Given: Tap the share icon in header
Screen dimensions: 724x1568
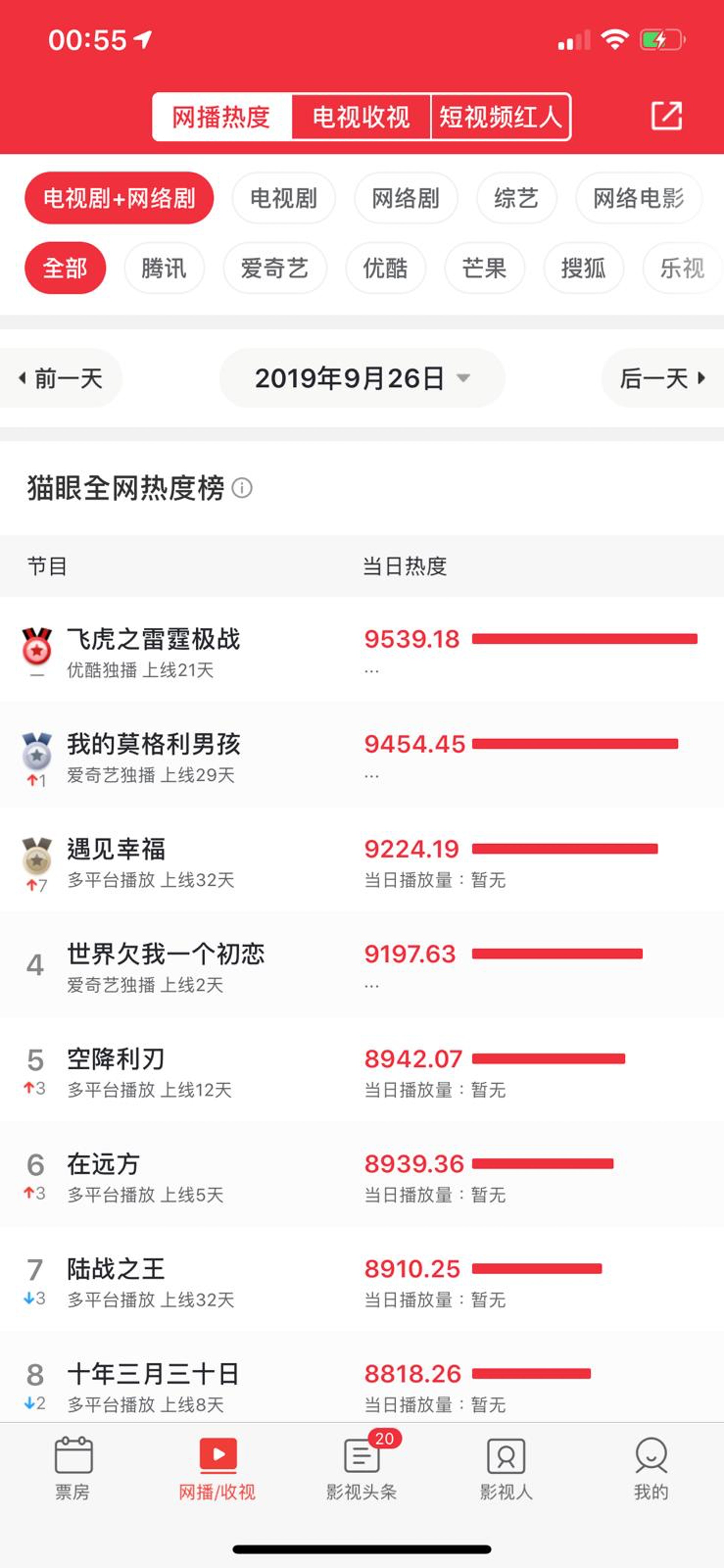Looking at the screenshot, I should (x=666, y=116).
